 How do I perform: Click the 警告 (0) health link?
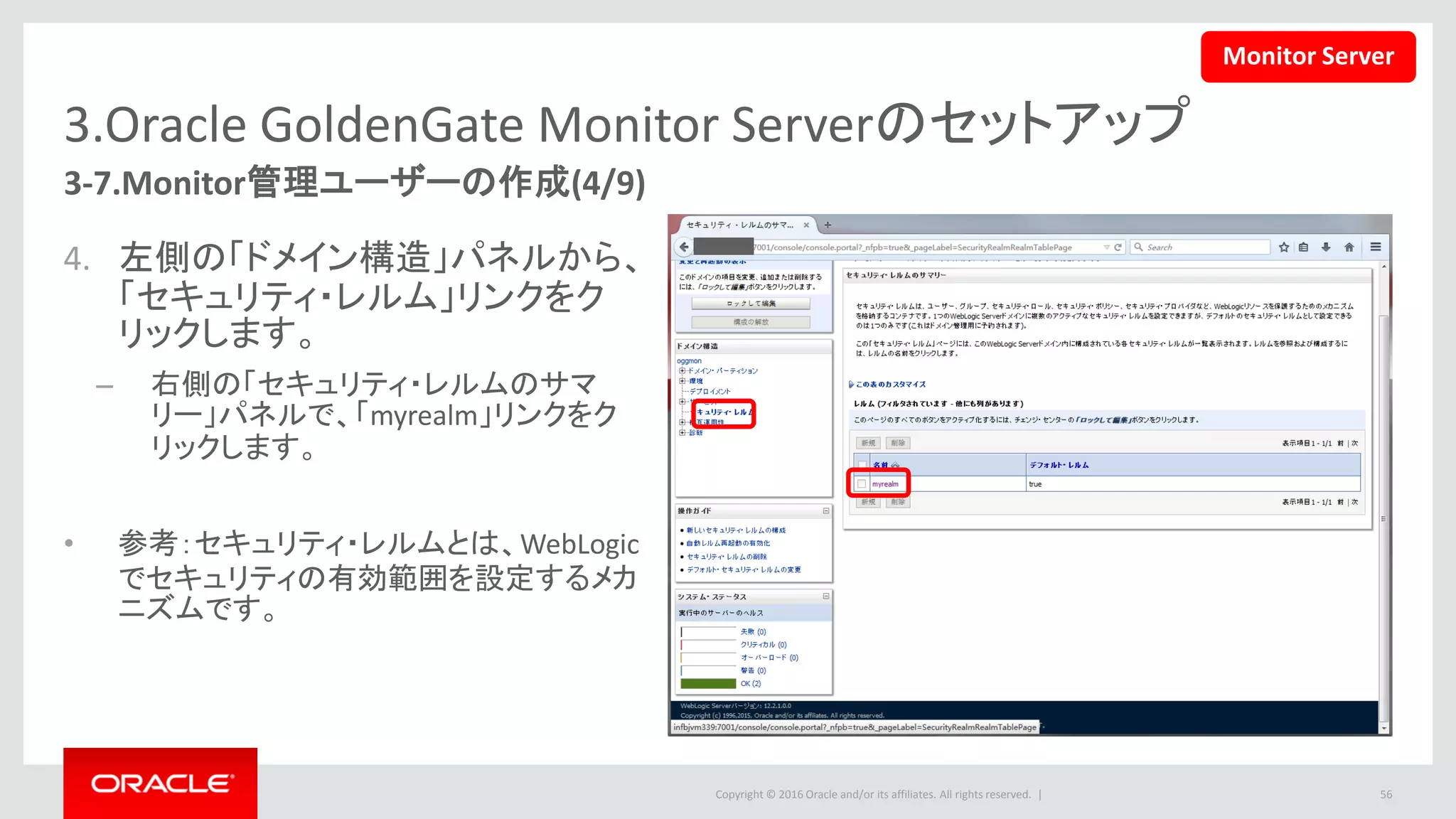pyautogui.click(x=754, y=670)
